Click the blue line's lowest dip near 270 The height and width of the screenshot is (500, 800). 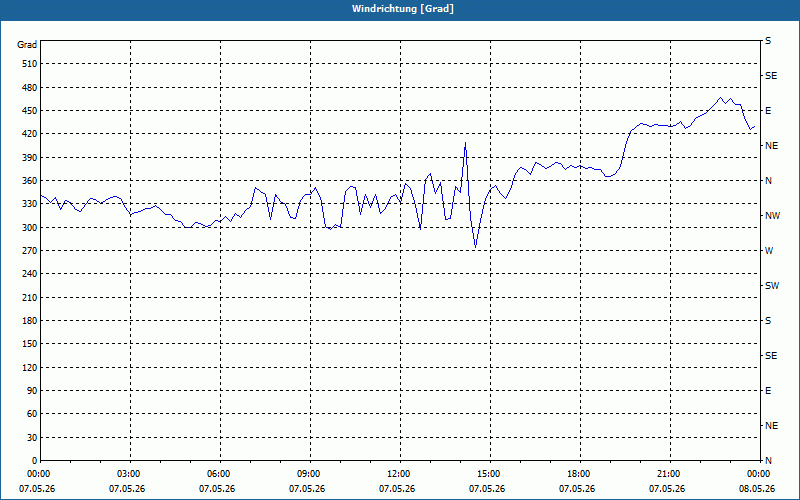pos(476,247)
